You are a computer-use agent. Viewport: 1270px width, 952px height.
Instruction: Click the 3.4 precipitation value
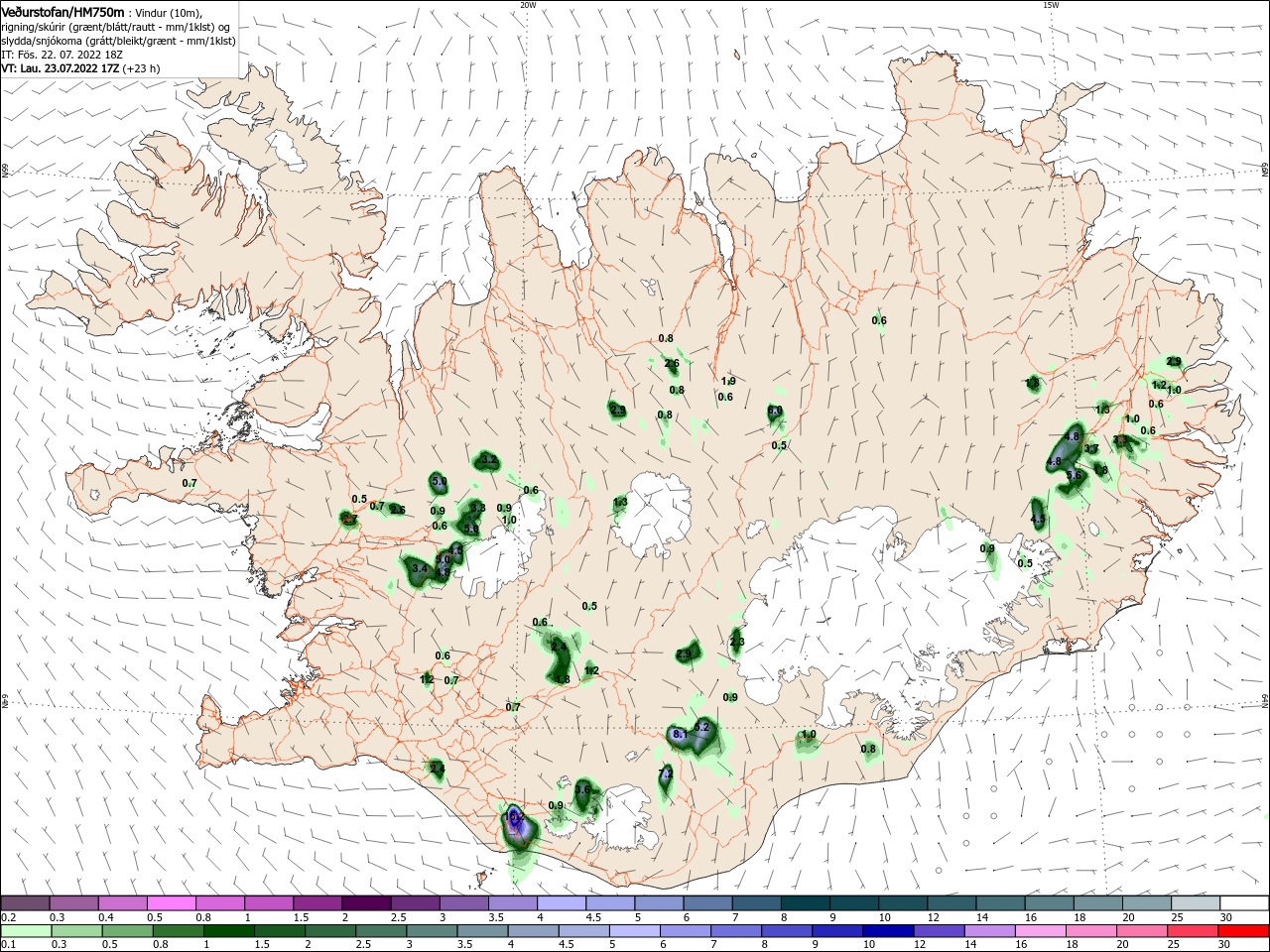click(420, 569)
